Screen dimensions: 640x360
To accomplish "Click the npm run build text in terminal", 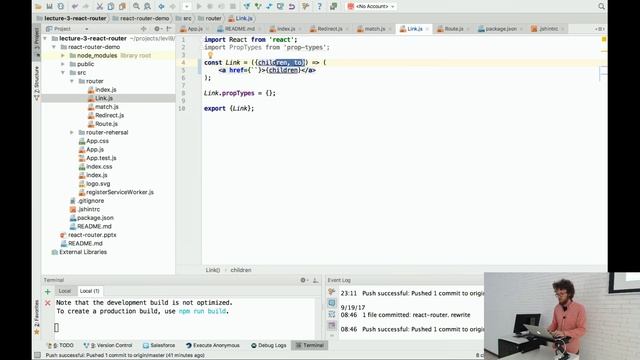I will coord(202,311).
